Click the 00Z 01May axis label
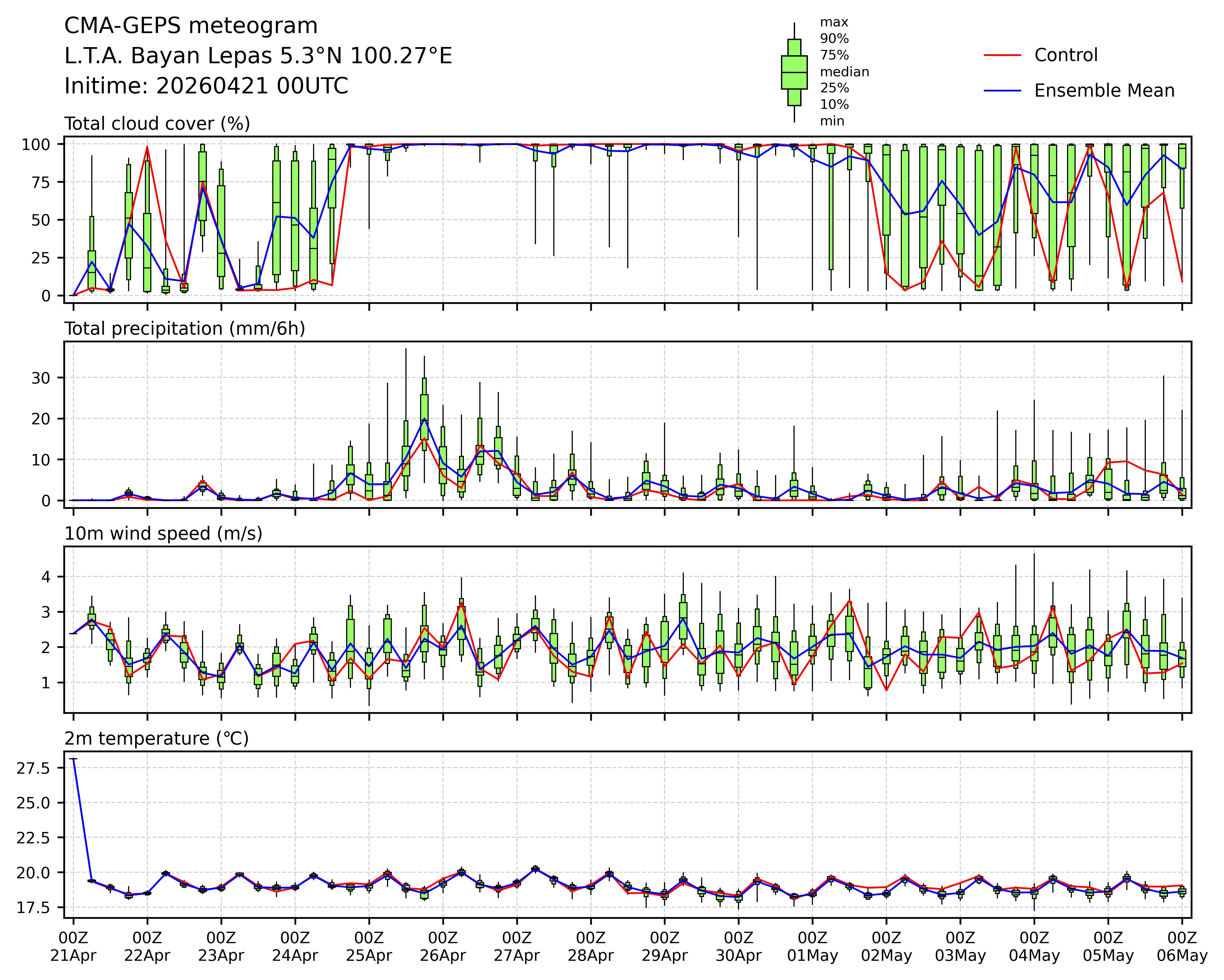The image size is (1224, 980). coord(812,946)
